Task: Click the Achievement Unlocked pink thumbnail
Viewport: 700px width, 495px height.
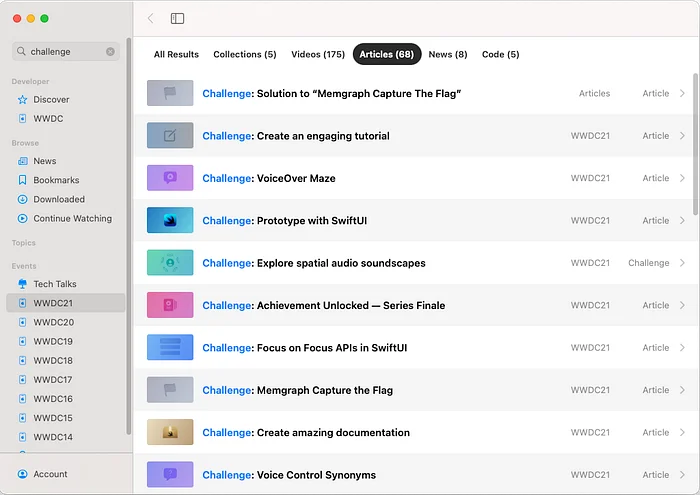Action: click(x=170, y=305)
